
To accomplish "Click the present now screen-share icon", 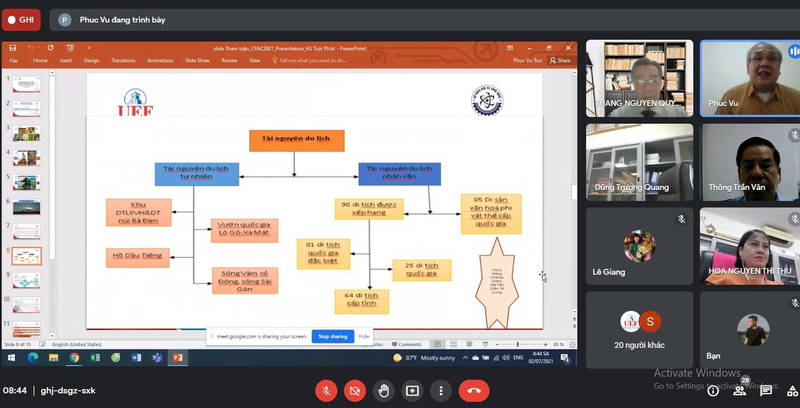I will pyautogui.click(x=412, y=390).
